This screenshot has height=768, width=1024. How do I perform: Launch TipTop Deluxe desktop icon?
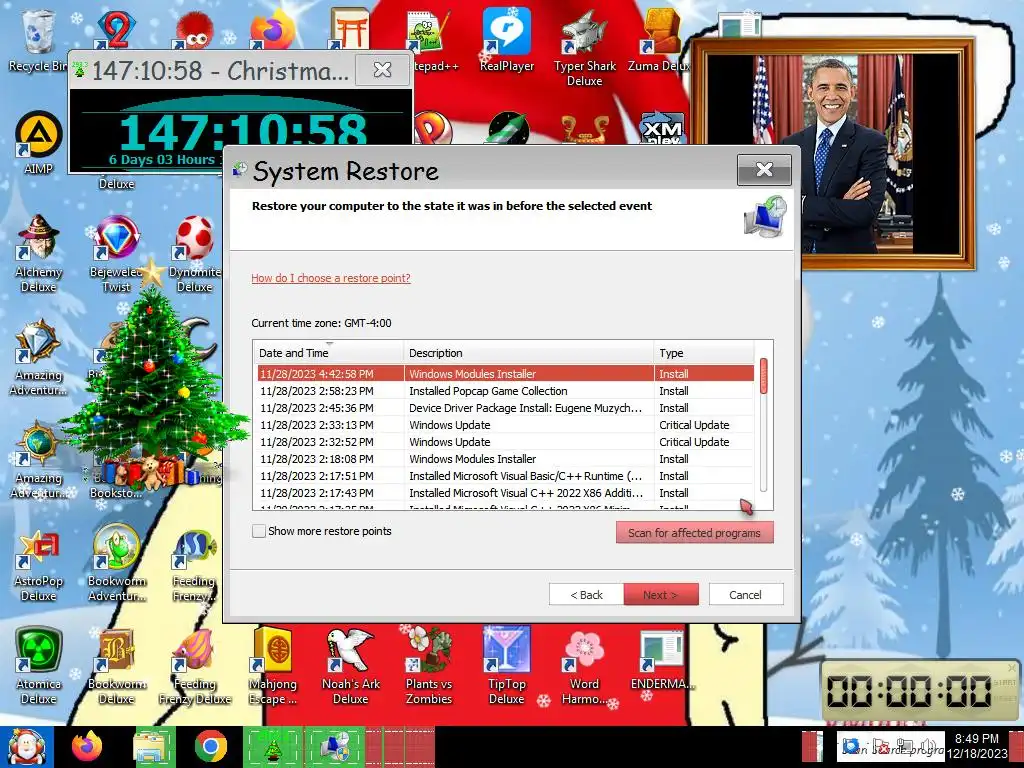[506, 666]
